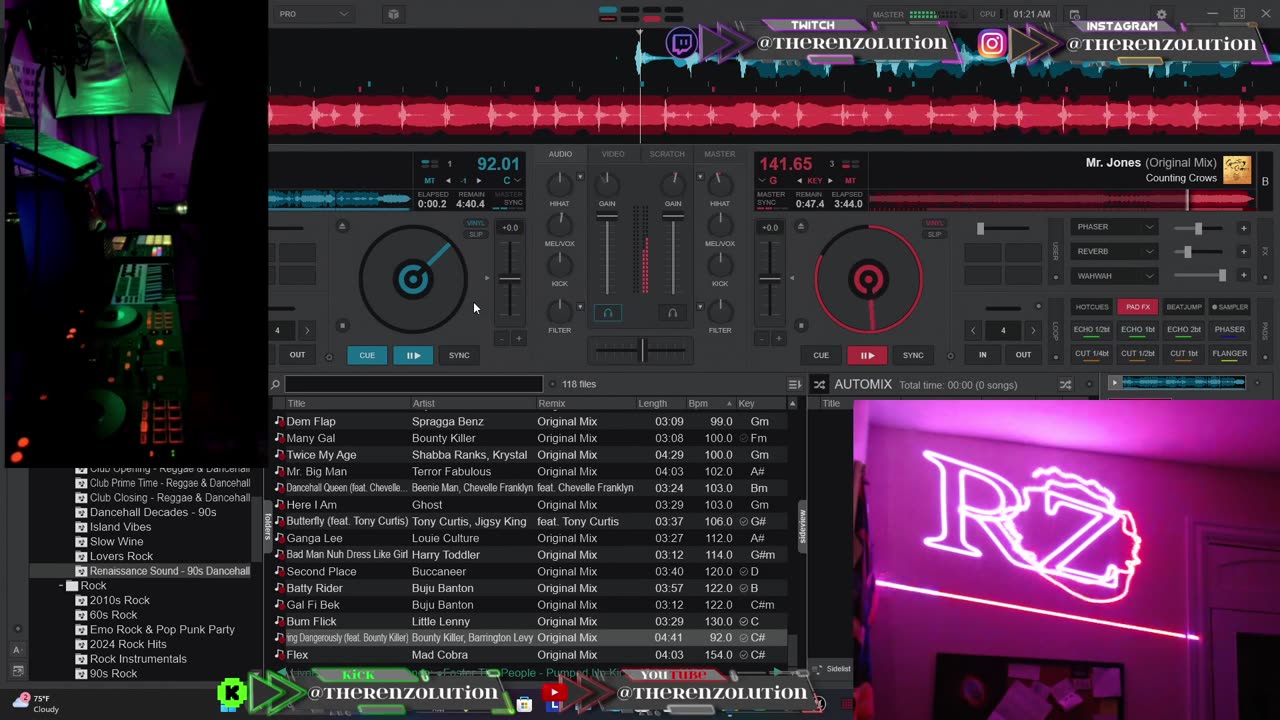Double loop size on left deck
The height and width of the screenshot is (720, 1280).
[x=307, y=330]
